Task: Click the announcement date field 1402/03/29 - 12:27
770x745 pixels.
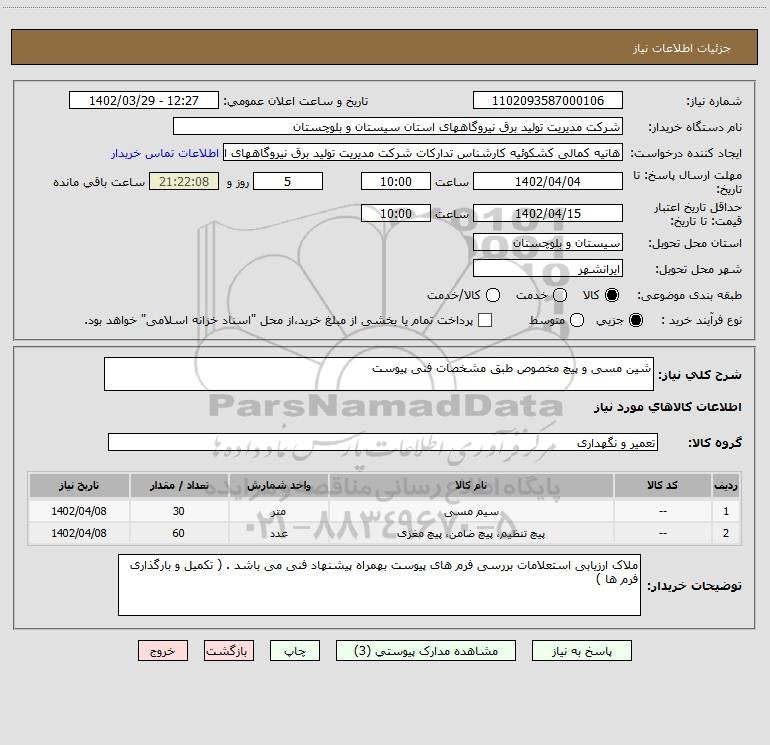Action: tap(143, 100)
